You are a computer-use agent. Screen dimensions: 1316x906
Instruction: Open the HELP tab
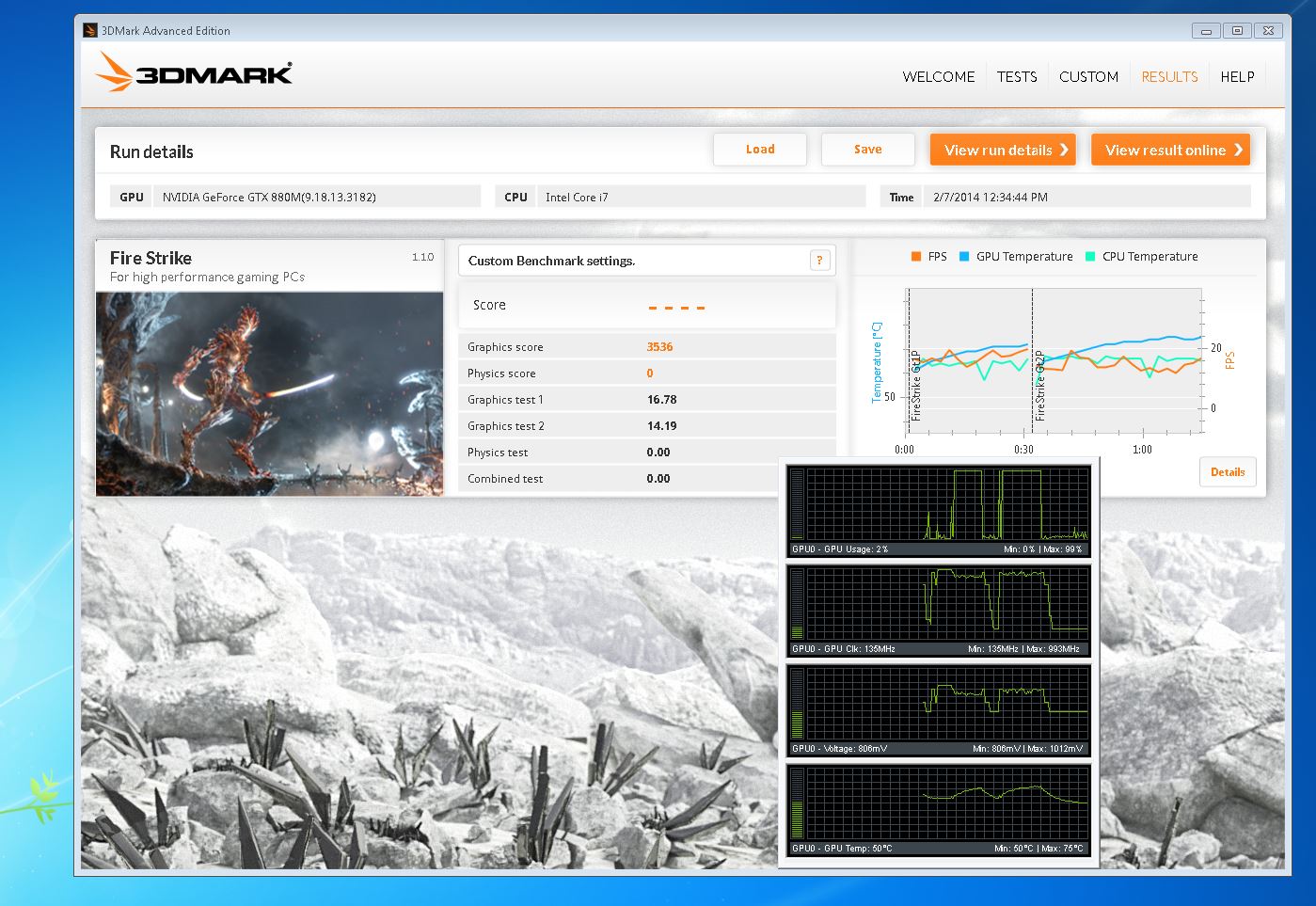(x=1237, y=77)
